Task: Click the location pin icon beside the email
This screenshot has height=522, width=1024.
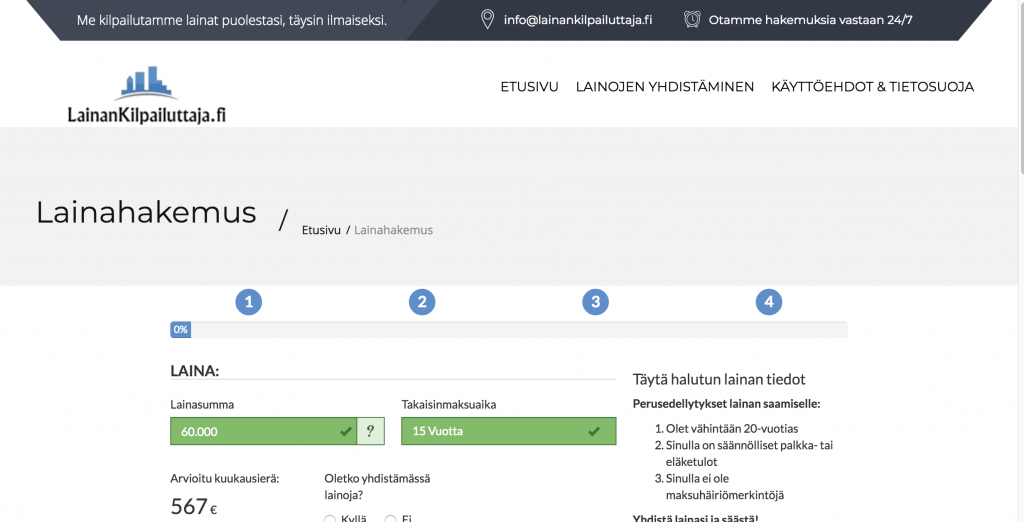Action: [487, 20]
